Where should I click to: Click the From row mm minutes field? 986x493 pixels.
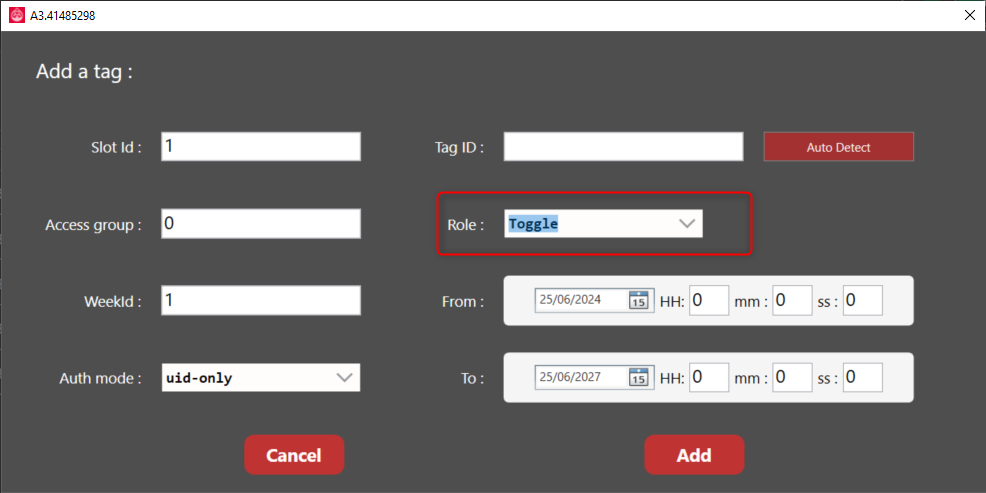coord(792,301)
